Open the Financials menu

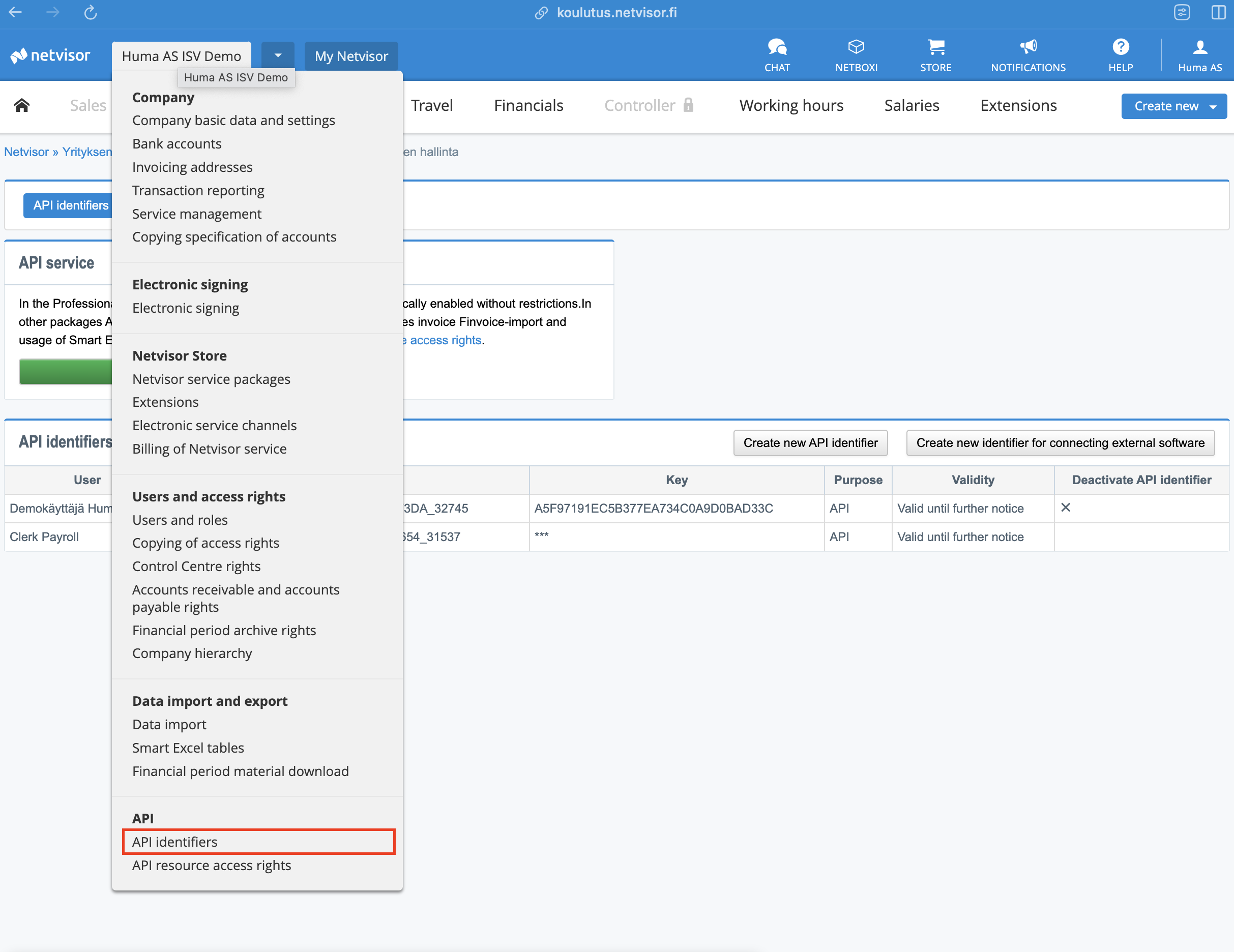(x=528, y=105)
